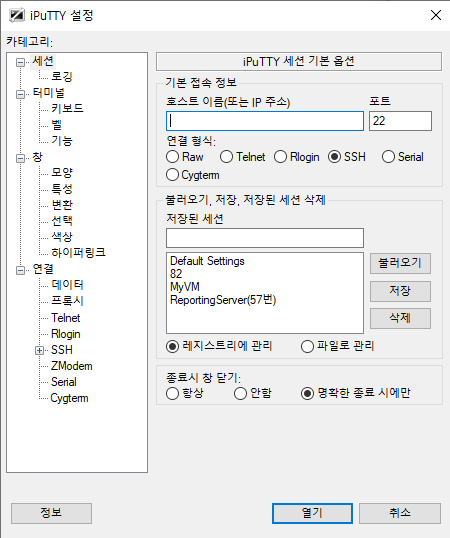Collapse the 세션 tree node

click(x=21, y=62)
